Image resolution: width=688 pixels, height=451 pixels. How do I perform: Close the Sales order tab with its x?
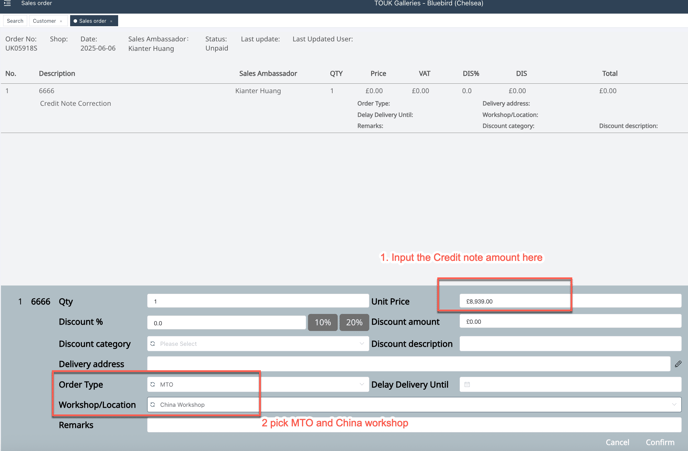coord(112,21)
